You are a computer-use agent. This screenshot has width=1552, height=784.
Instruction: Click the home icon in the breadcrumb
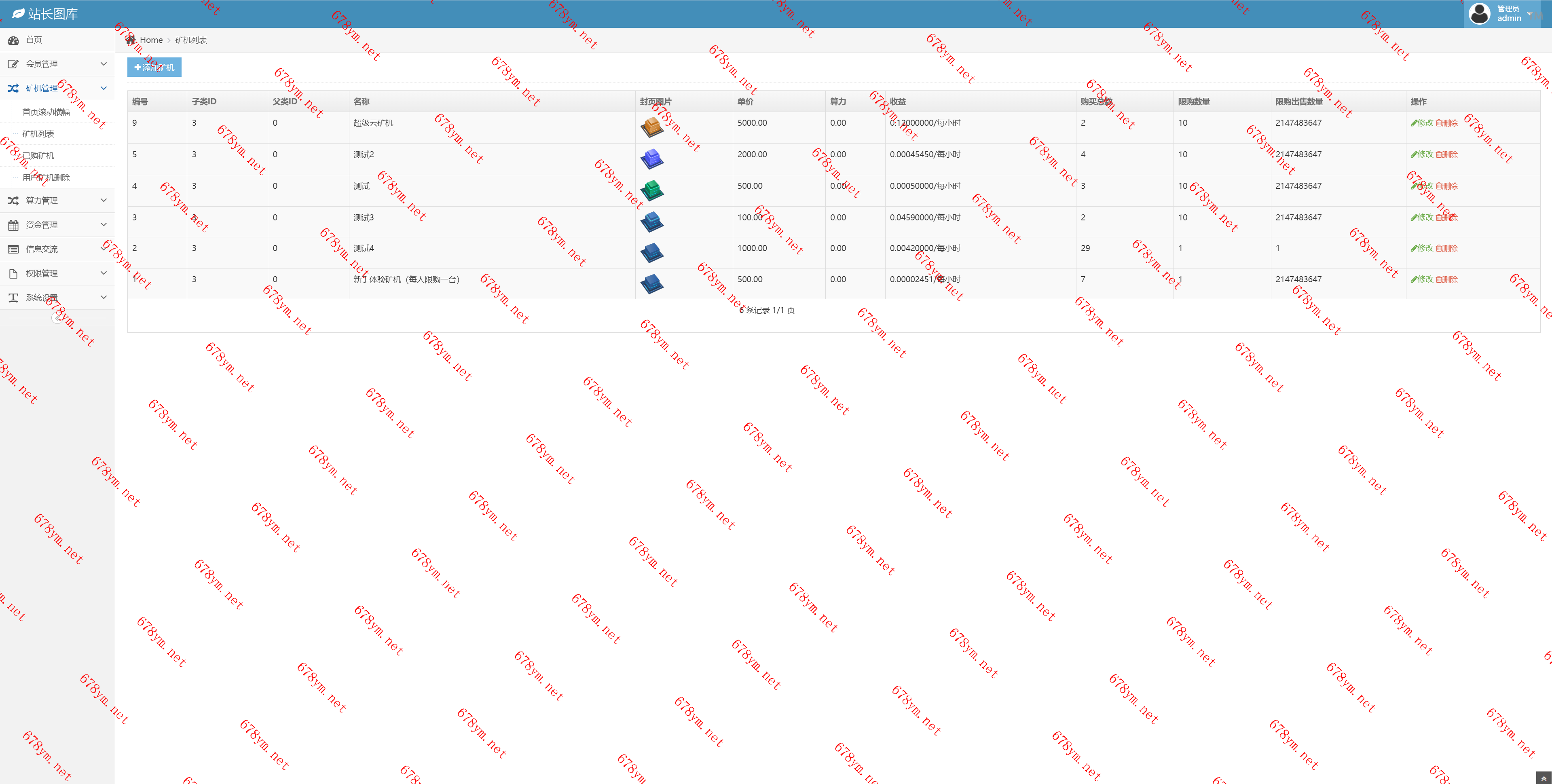pos(131,40)
